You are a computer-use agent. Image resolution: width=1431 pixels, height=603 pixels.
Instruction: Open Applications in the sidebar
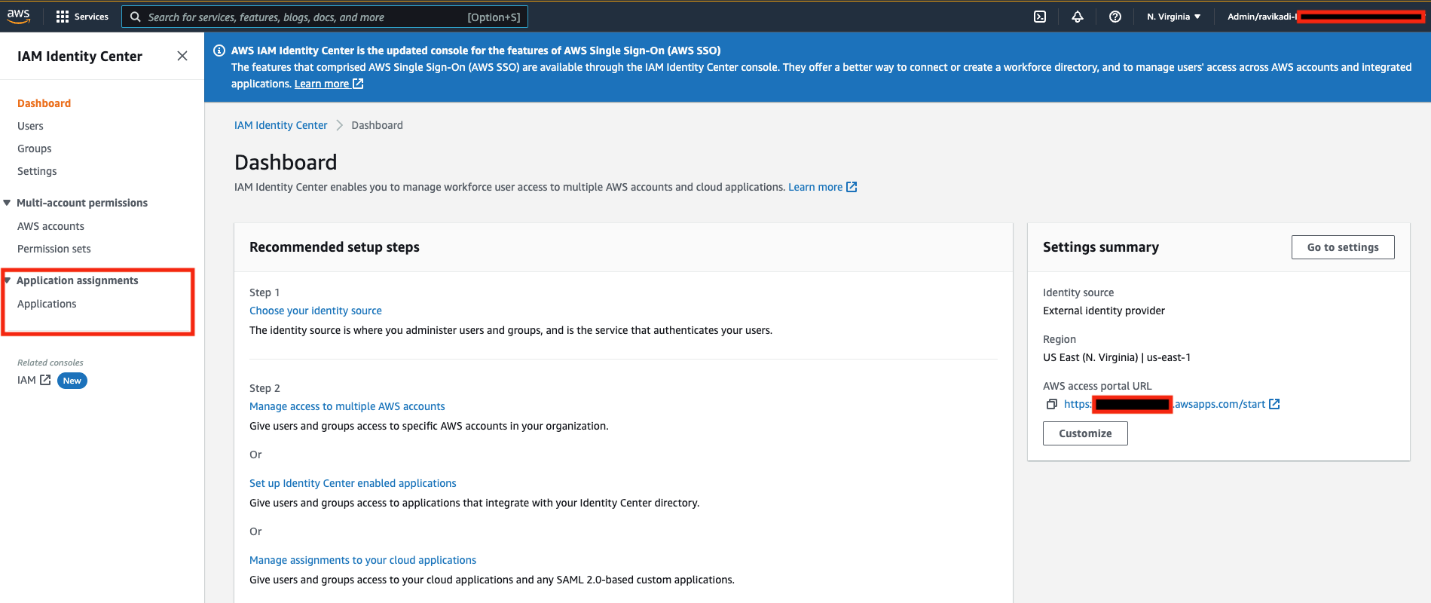47,304
